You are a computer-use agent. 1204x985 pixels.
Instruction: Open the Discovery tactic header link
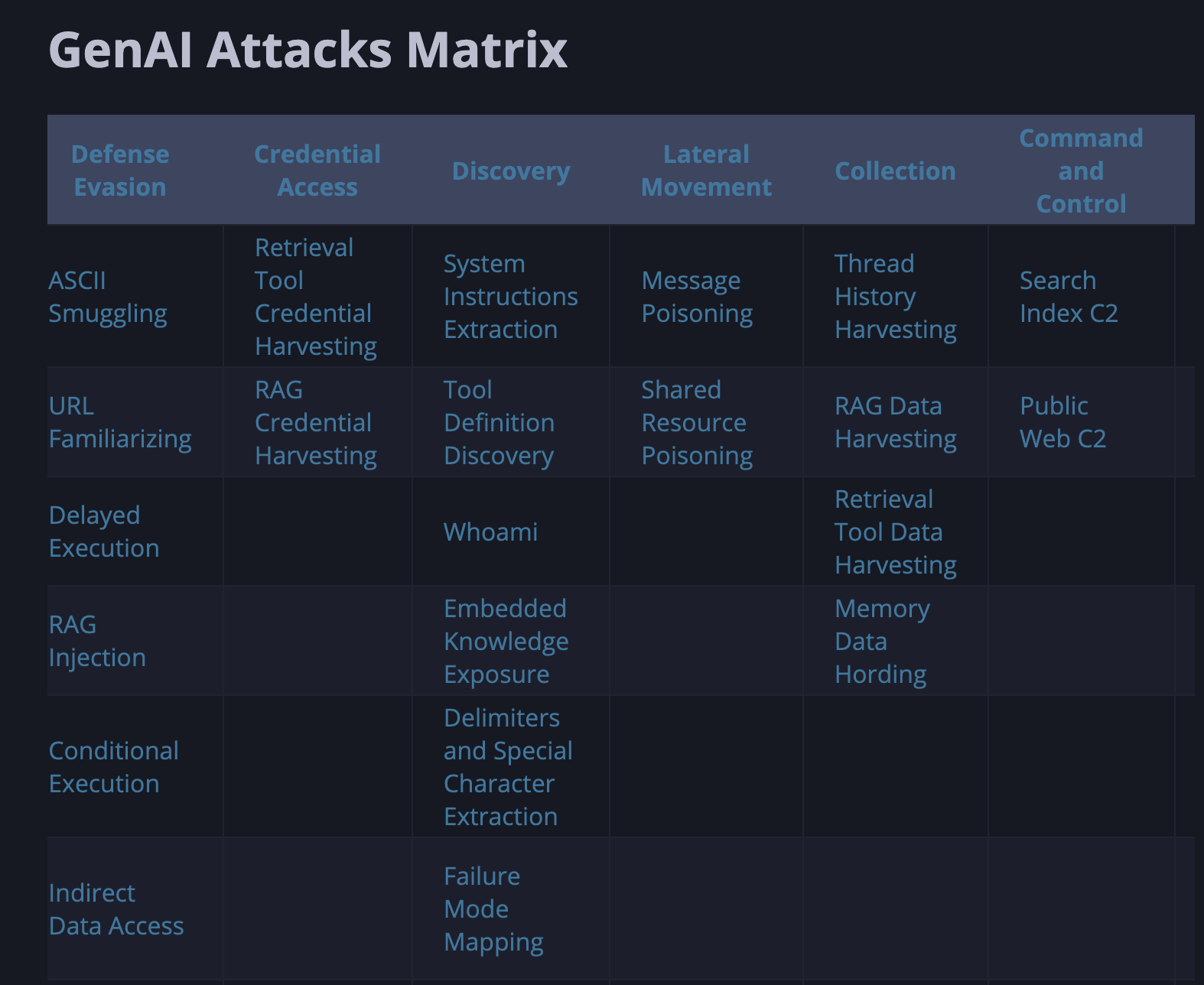[511, 171]
